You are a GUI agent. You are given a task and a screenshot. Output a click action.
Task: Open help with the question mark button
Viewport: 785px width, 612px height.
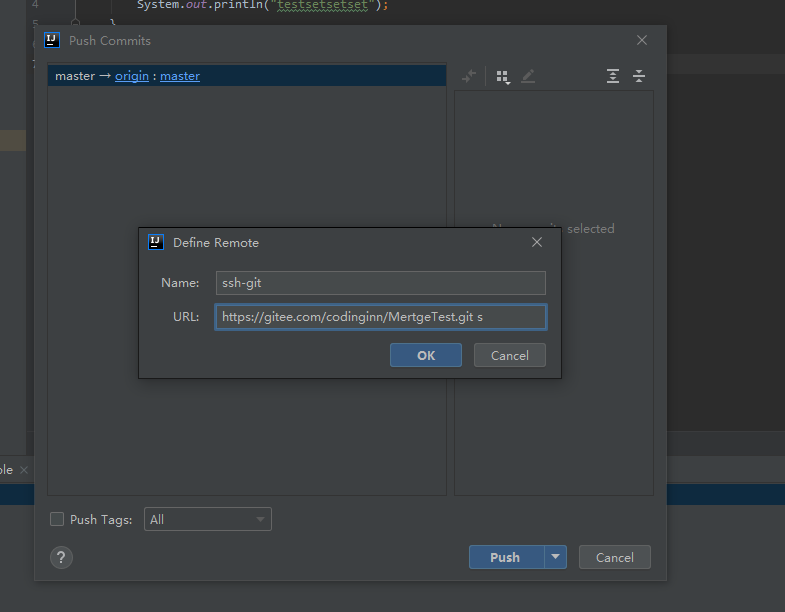coord(62,557)
